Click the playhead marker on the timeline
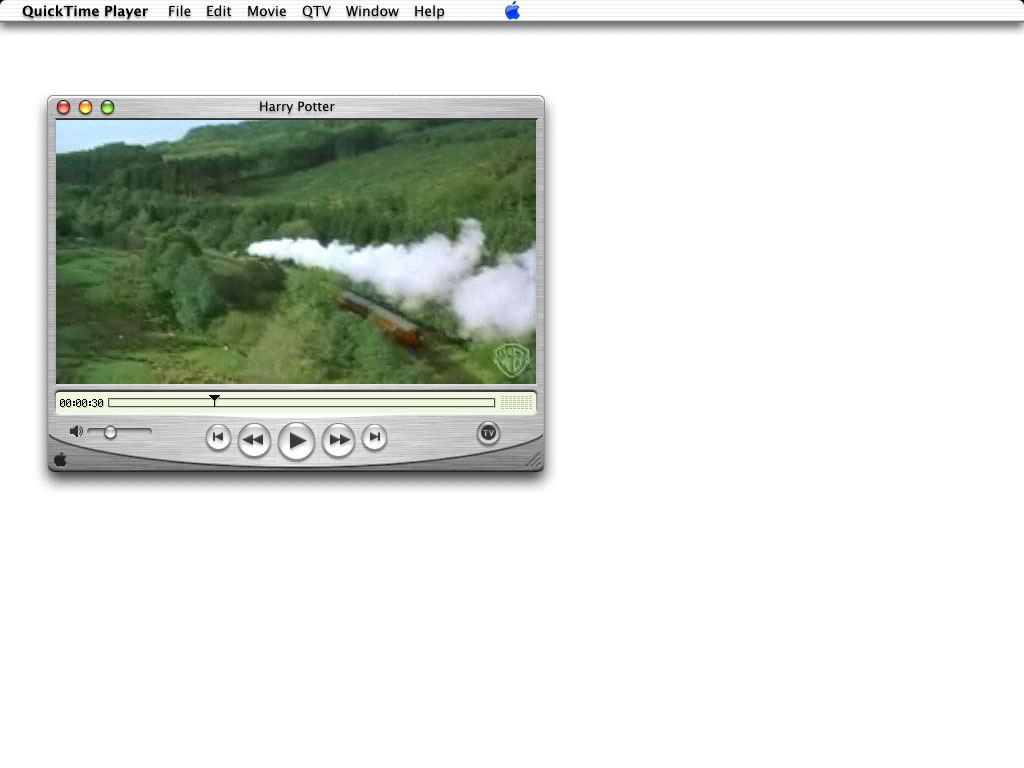The height and width of the screenshot is (768, 1024). [214, 400]
